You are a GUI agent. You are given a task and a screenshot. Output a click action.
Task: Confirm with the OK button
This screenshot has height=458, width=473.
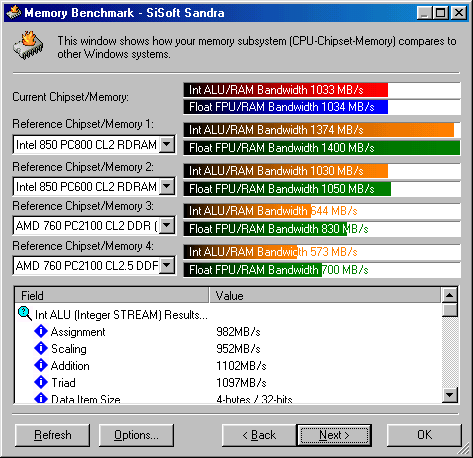pos(424,435)
